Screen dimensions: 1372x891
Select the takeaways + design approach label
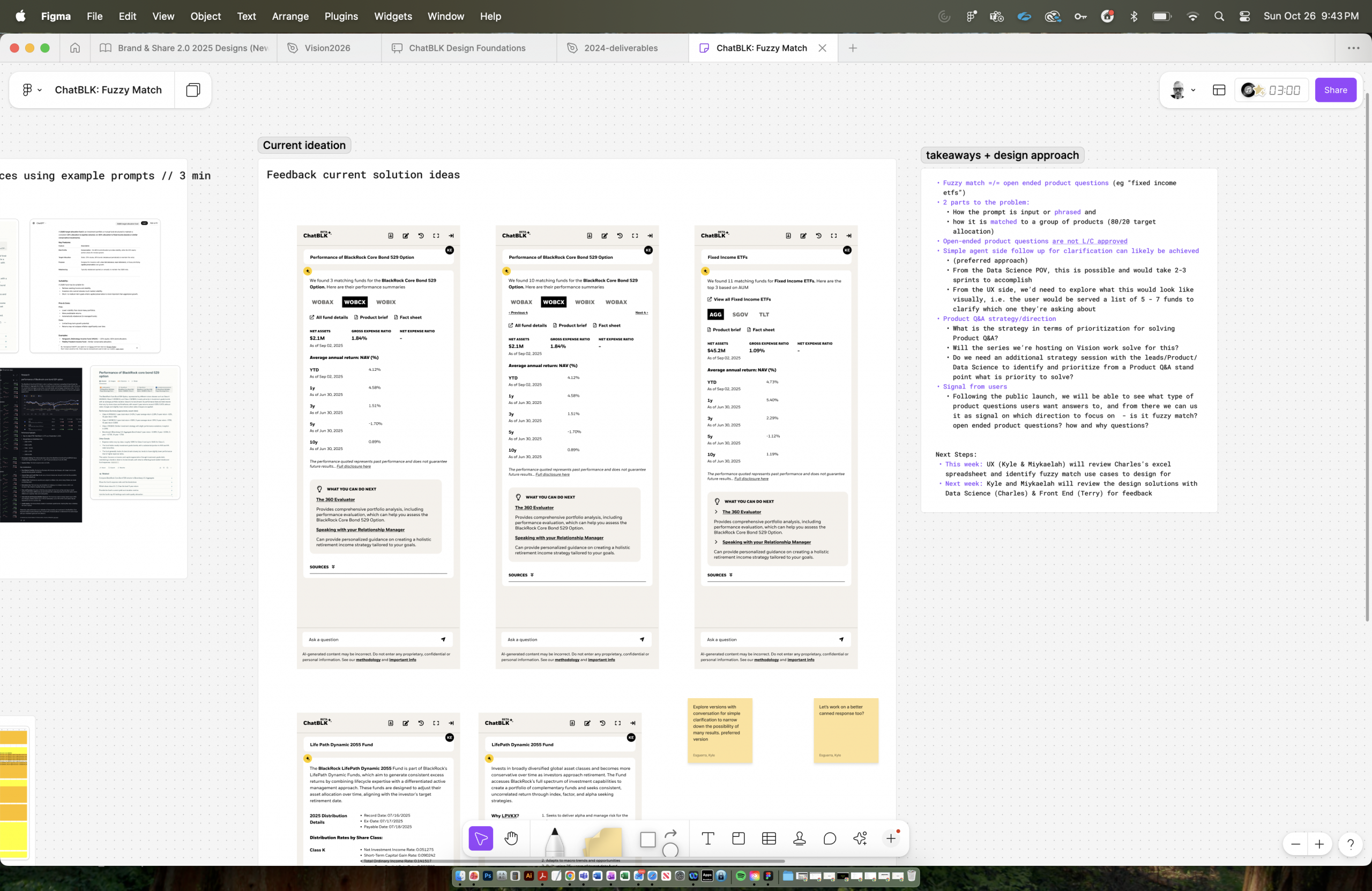click(x=1003, y=155)
